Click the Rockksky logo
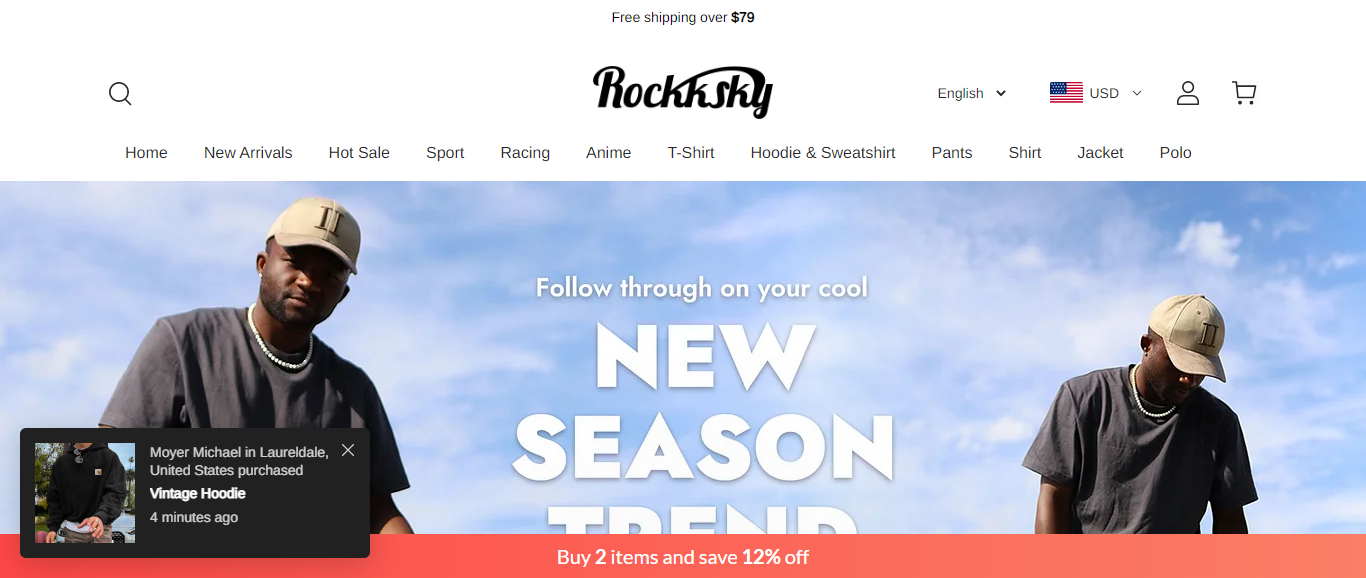Image resolution: width=1366 pixels, height=578 pixels. point(683,92)
